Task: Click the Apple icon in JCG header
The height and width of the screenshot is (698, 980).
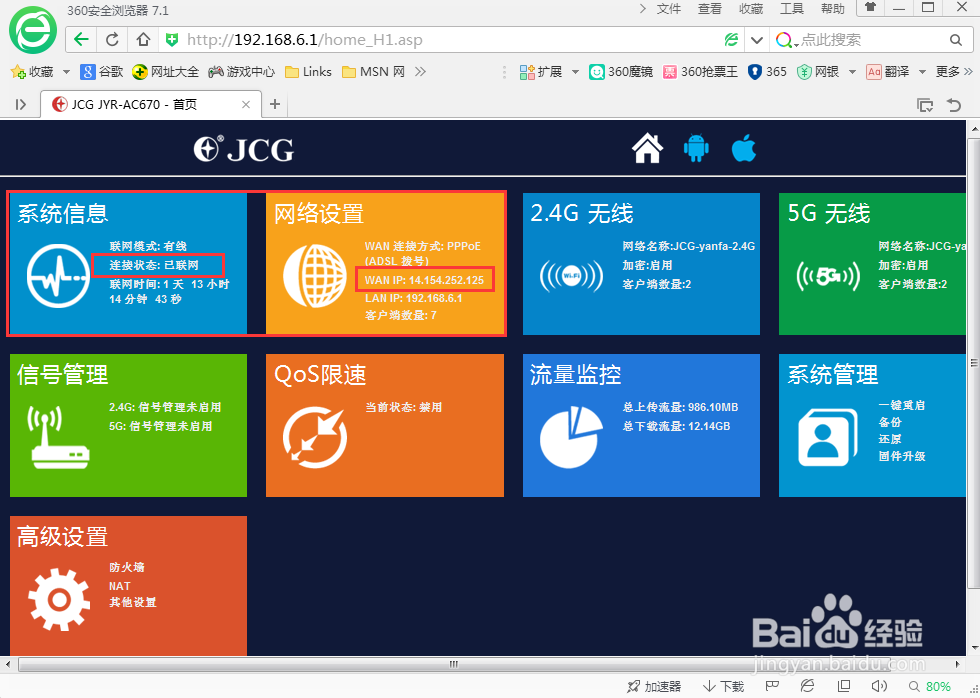Action: (x=743, y=148)
